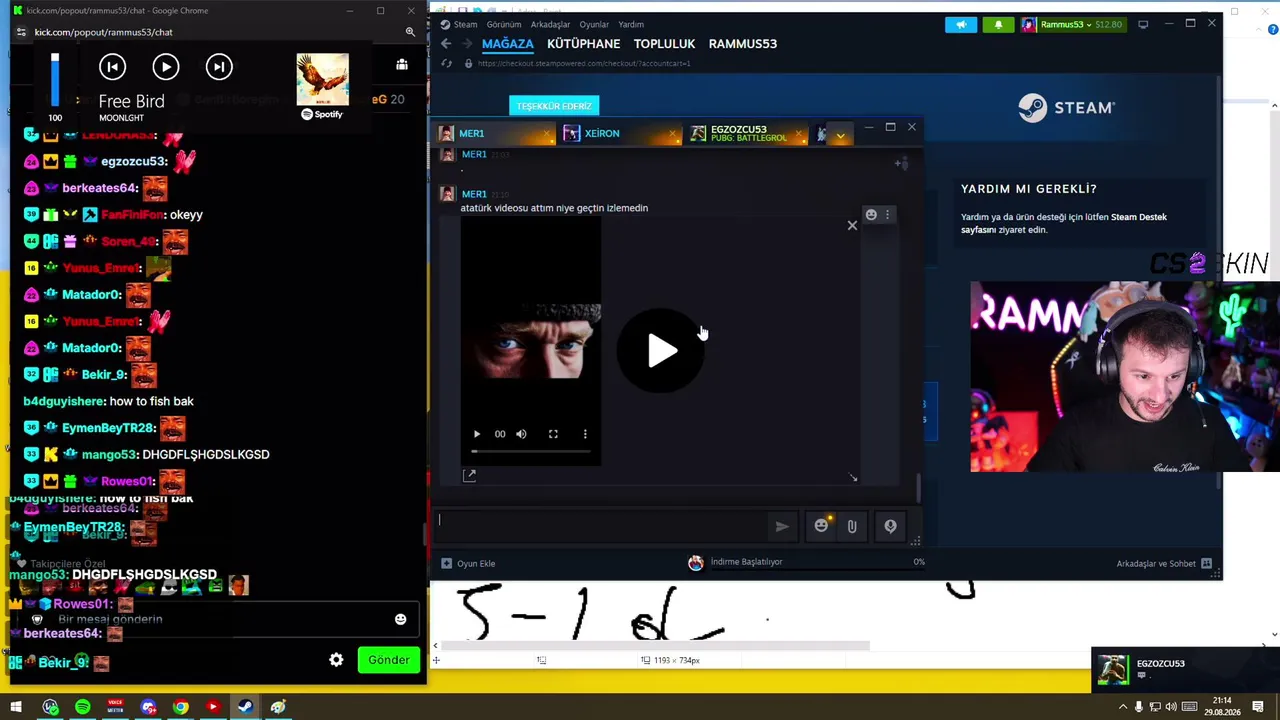Play the Free Bird track

click(166, 67)
